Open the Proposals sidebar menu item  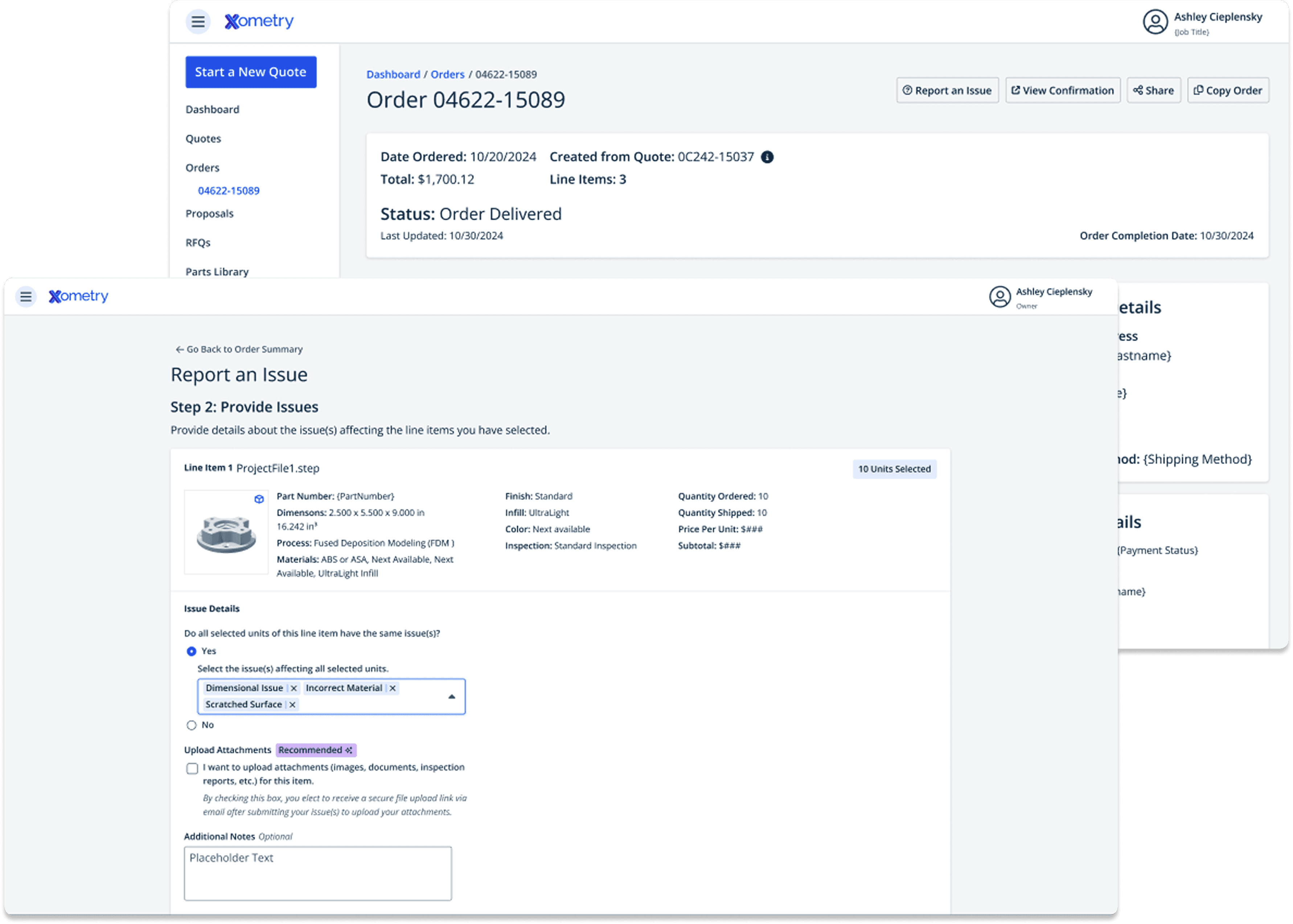209,214
